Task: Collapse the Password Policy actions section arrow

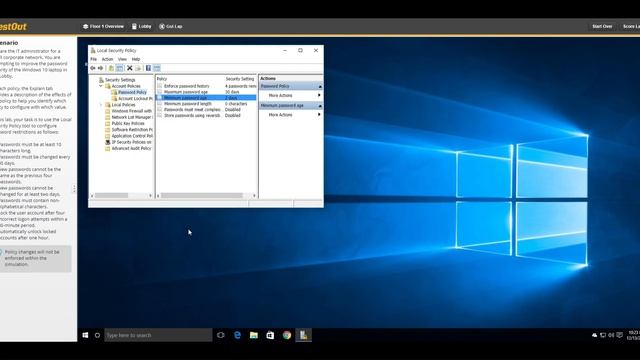Action: coord(320,87)
